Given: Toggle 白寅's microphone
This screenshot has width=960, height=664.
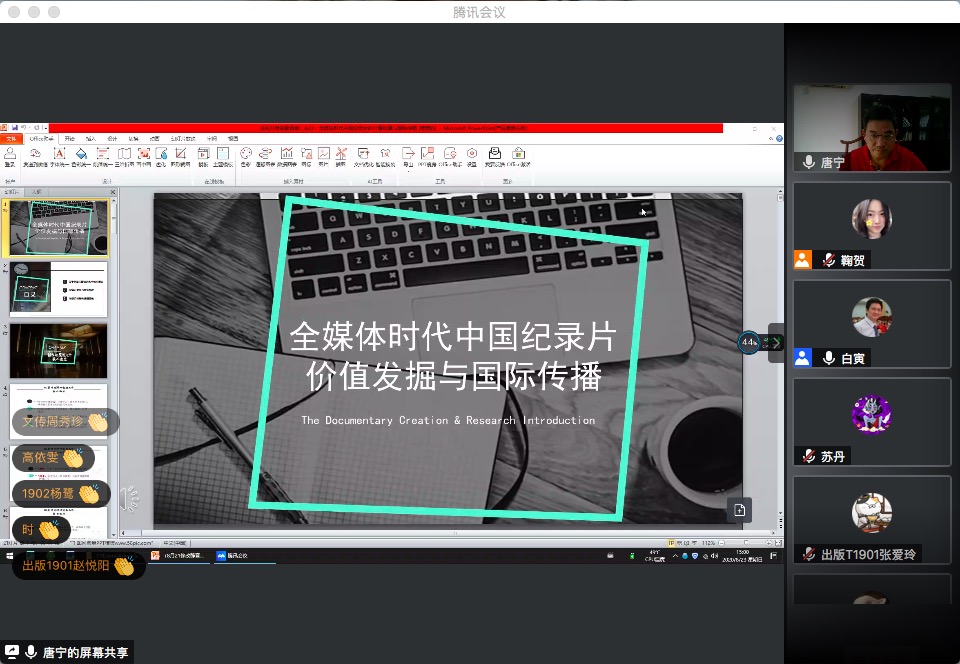Looking at the screenshot, I should tap(829, 358).
